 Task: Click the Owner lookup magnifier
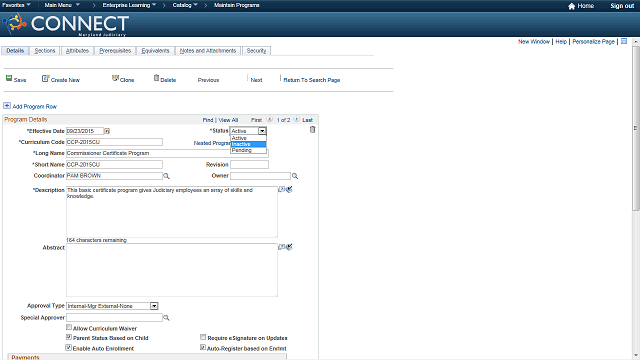coord(295,176)
